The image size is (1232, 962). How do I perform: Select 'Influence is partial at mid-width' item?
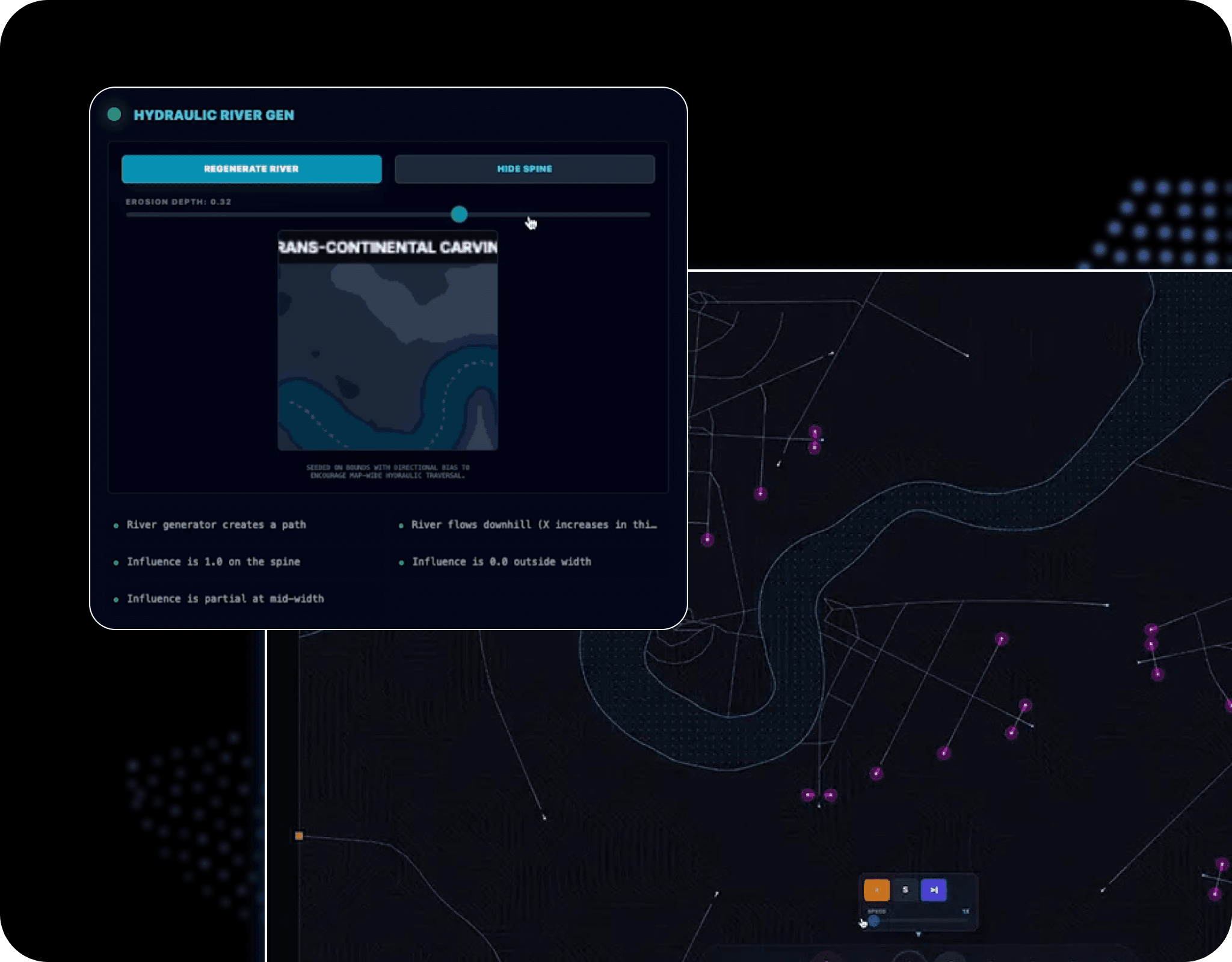click(x=225, y=599)
